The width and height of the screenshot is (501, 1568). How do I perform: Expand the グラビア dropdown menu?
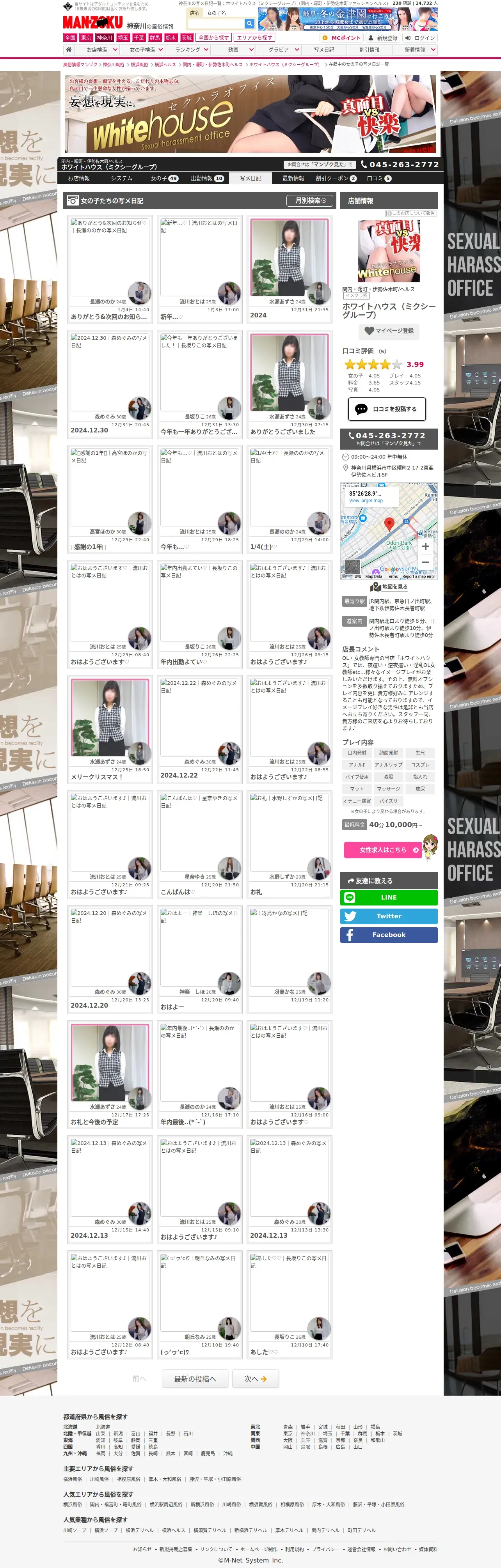tap(278, 50)
